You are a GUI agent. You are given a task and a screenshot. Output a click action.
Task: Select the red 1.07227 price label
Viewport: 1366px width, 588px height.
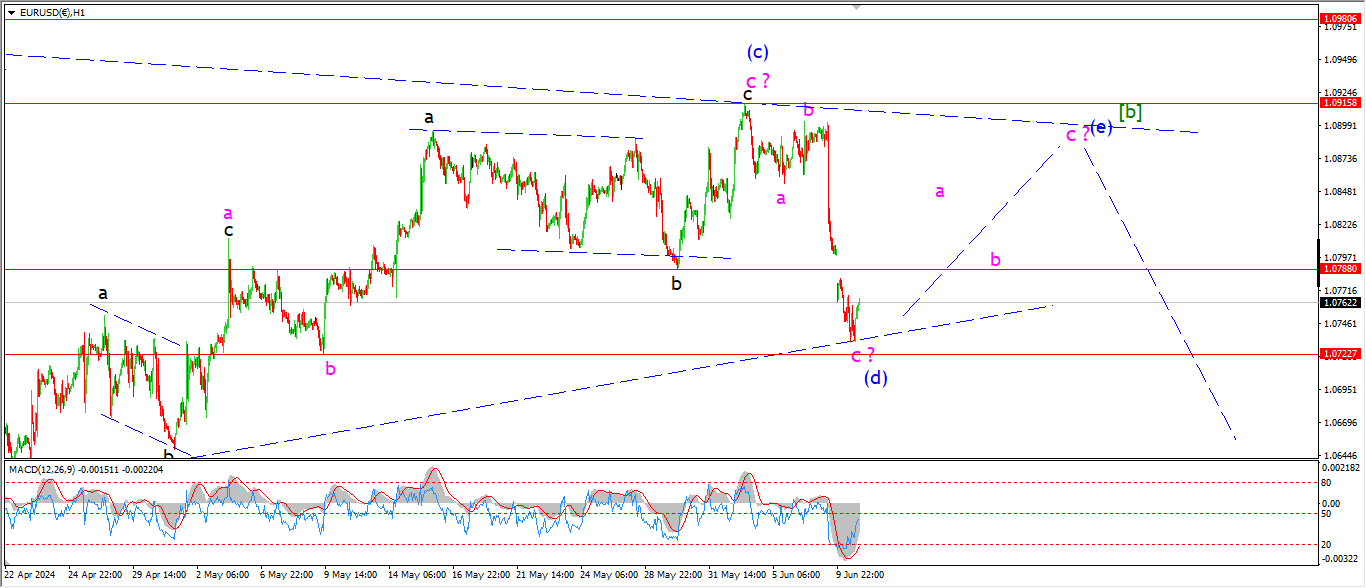(1338, 354)
